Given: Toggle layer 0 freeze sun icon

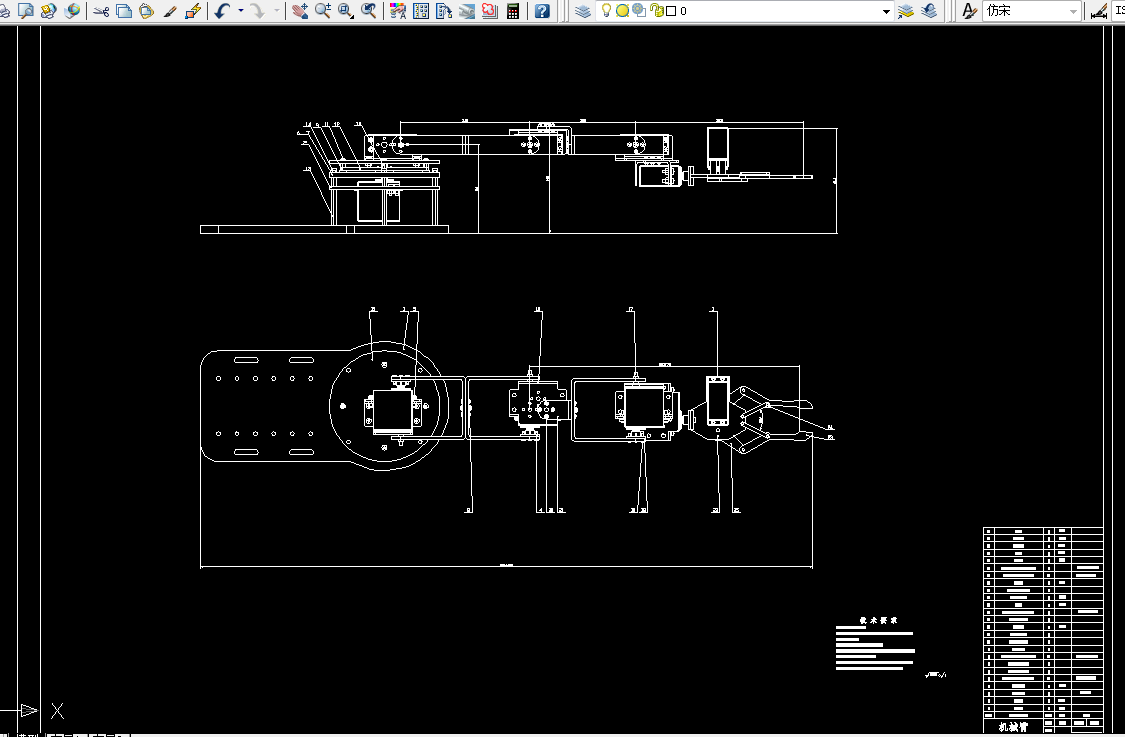Looking at the screenshot, I should click(x=622, y=10).
